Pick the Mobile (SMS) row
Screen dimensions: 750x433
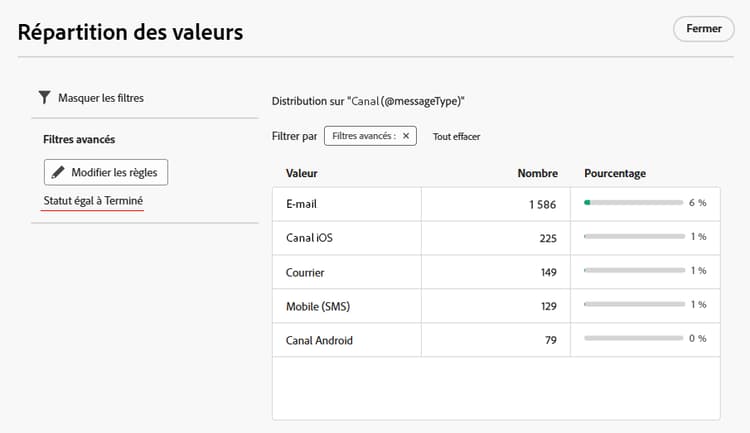[317, 305]
